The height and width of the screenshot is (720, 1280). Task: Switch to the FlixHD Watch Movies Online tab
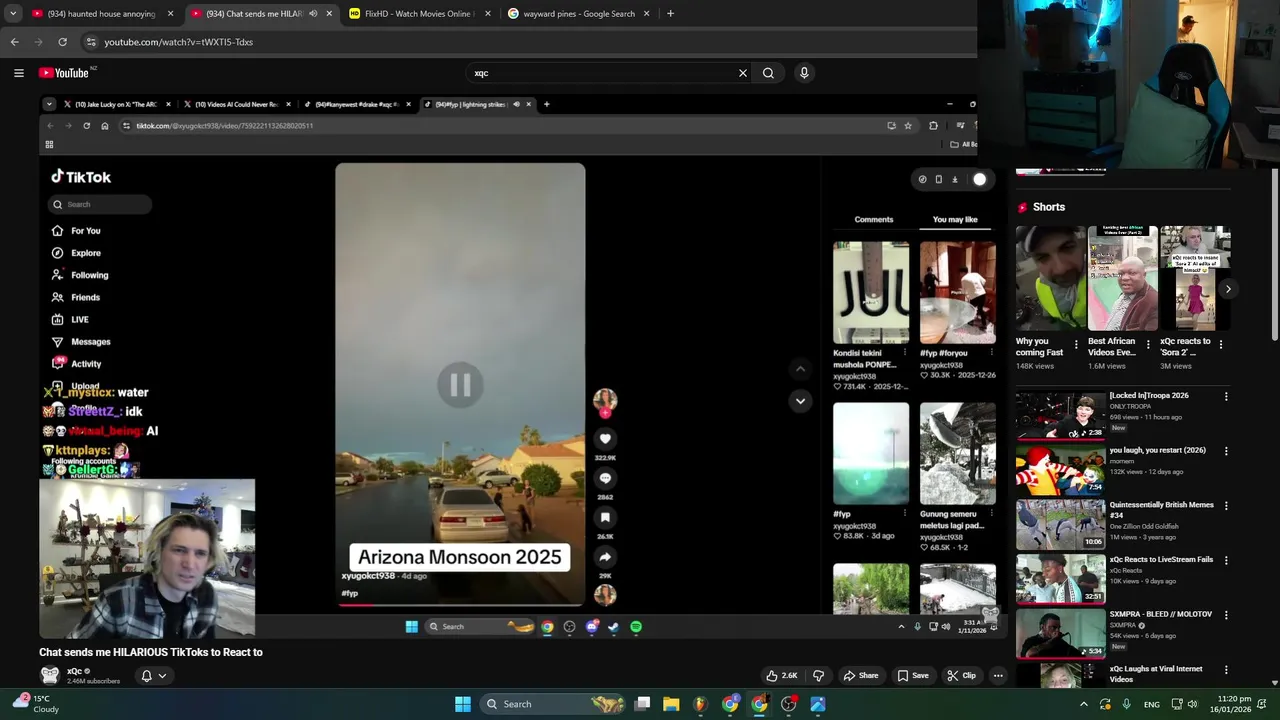pos(420,14)
